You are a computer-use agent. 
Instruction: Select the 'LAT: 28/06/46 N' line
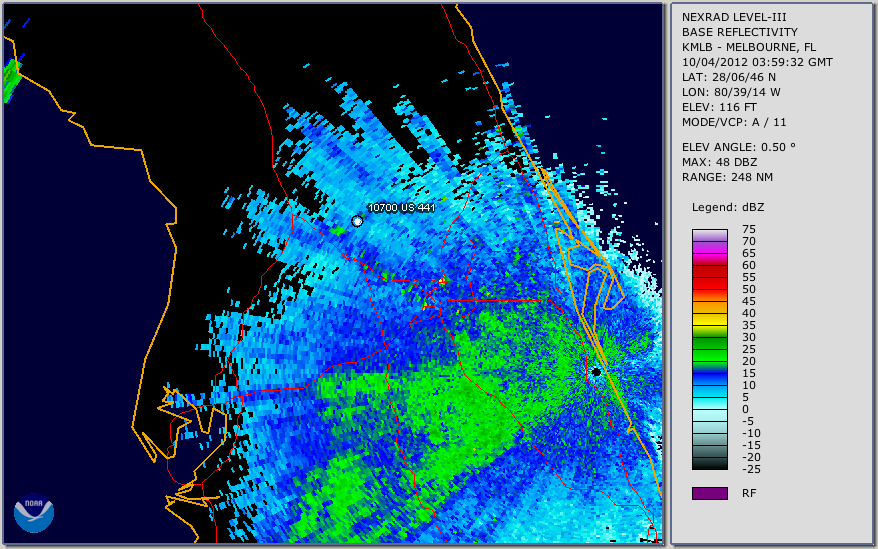pos(728,77)
